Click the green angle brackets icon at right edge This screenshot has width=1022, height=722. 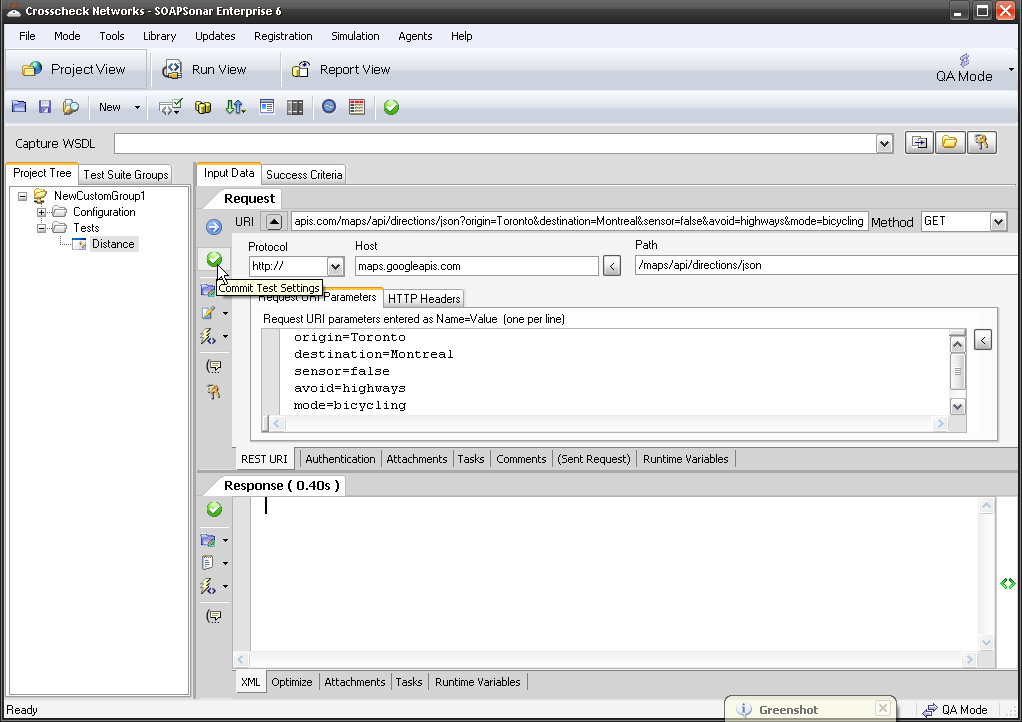(x=1008, y=583)
